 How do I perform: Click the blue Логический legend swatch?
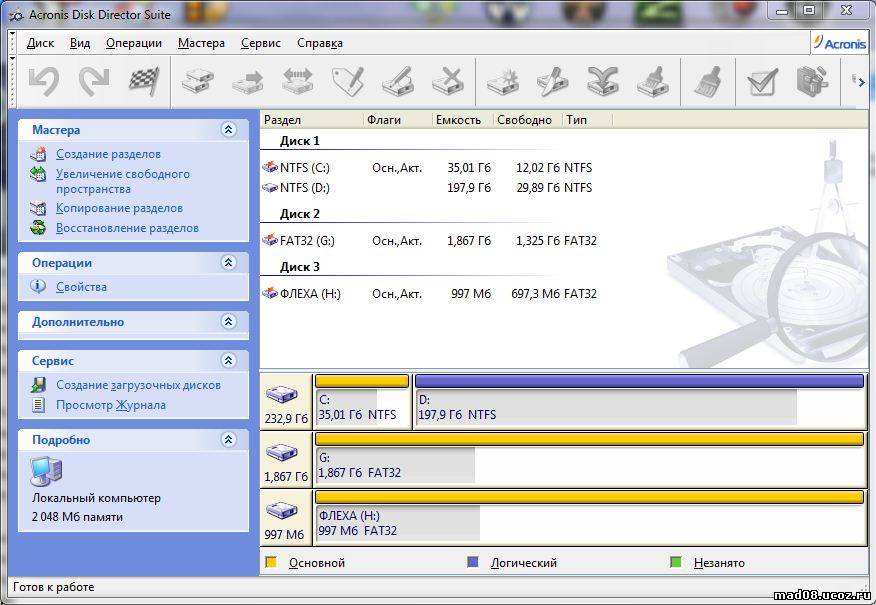click(x=473, y=562)
